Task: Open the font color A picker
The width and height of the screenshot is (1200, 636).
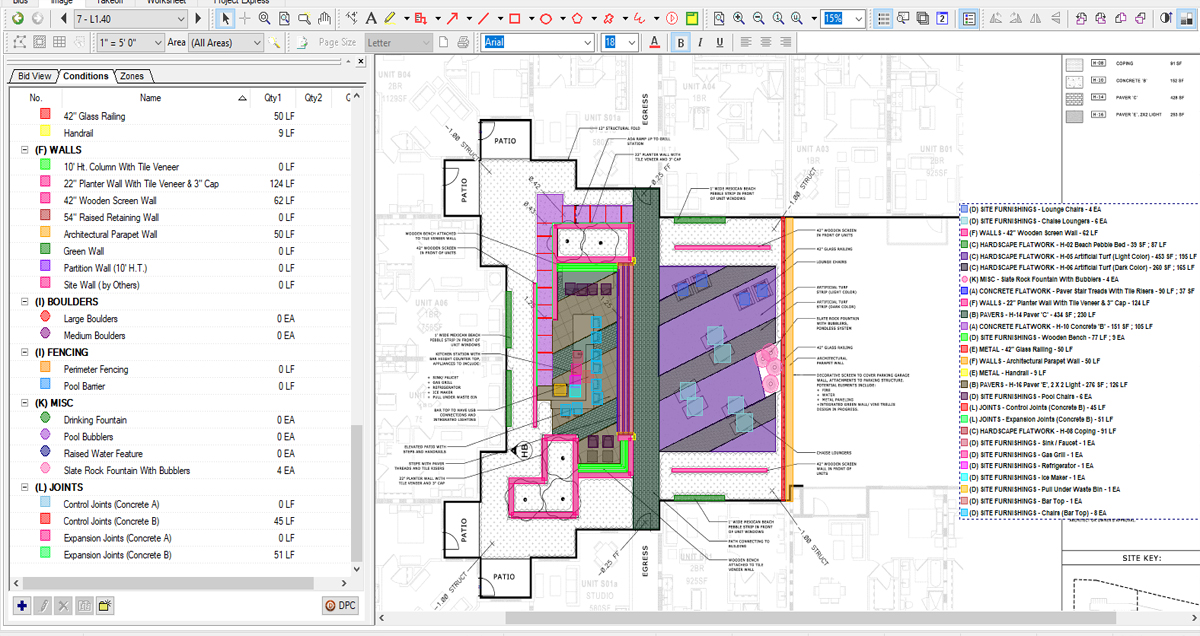Action: [x=655, y=42]
